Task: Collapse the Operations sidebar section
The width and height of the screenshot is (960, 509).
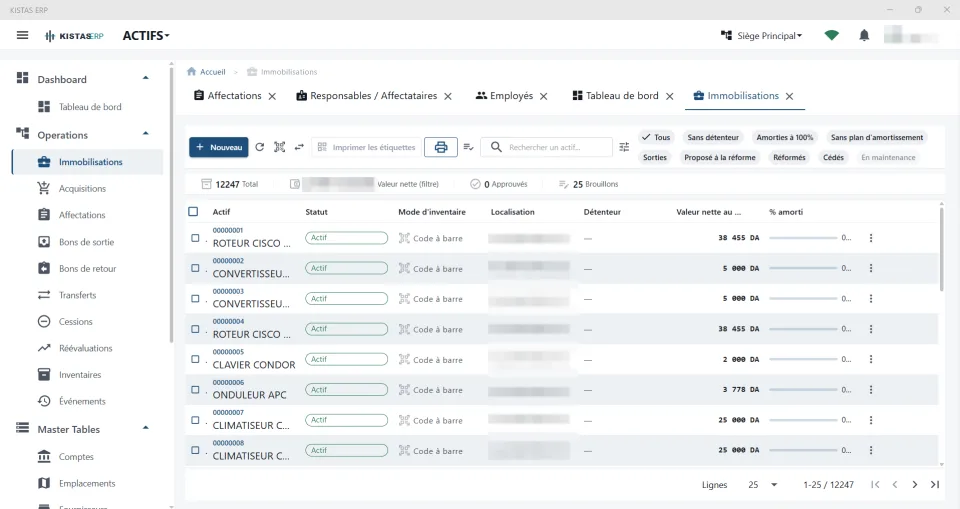Action: pos(146,134)
